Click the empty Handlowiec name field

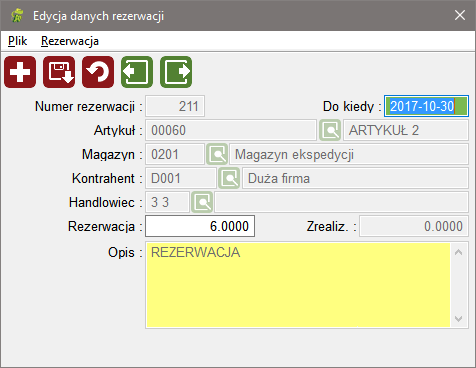342,202
